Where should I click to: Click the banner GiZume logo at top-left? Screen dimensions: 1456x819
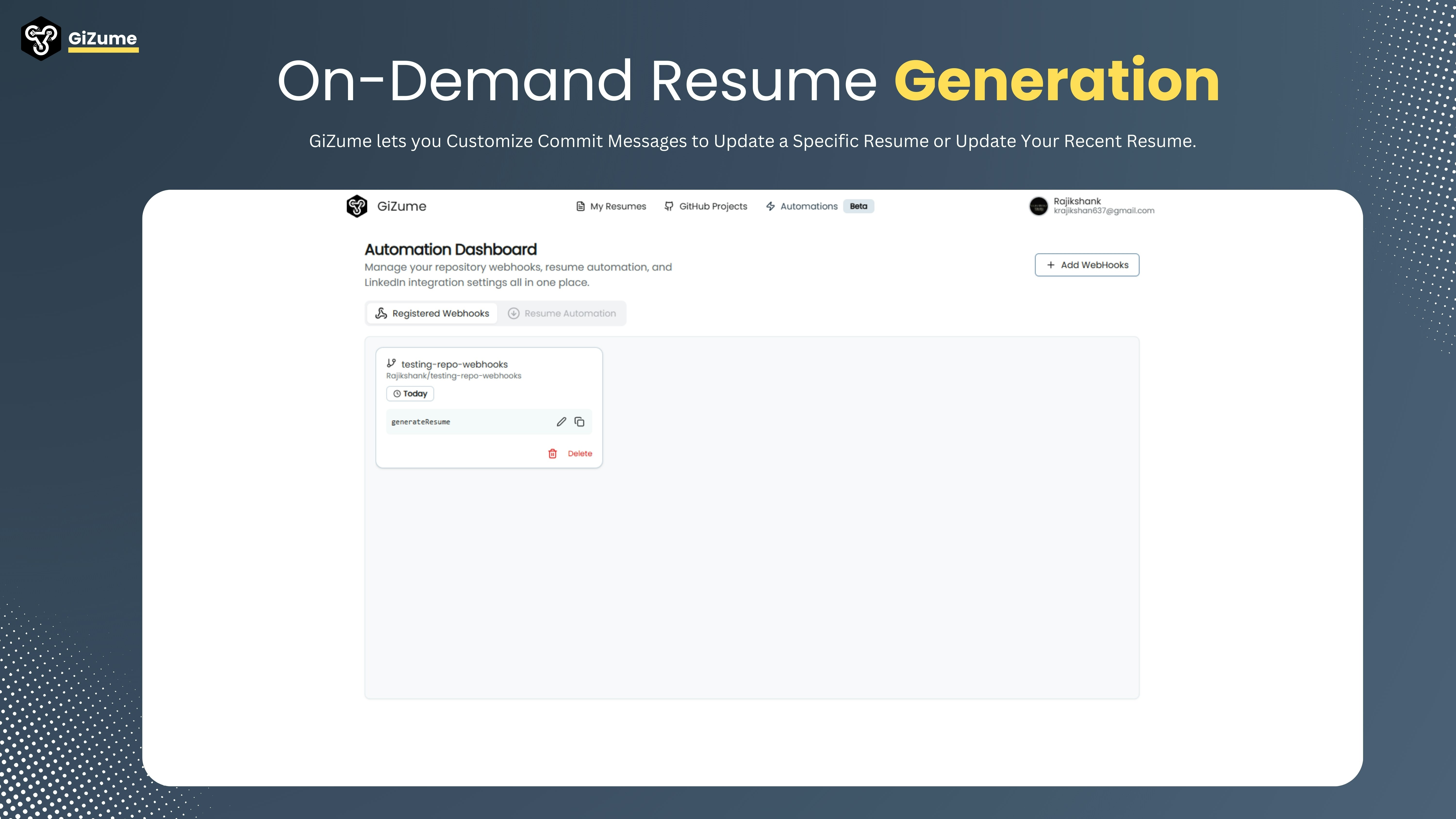click(x=41, y=38)
